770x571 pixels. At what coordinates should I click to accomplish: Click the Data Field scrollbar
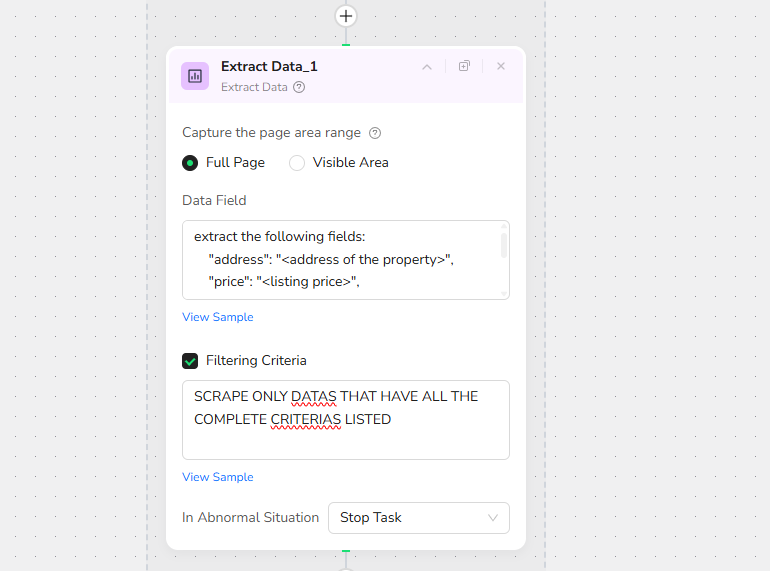(504, 245)
